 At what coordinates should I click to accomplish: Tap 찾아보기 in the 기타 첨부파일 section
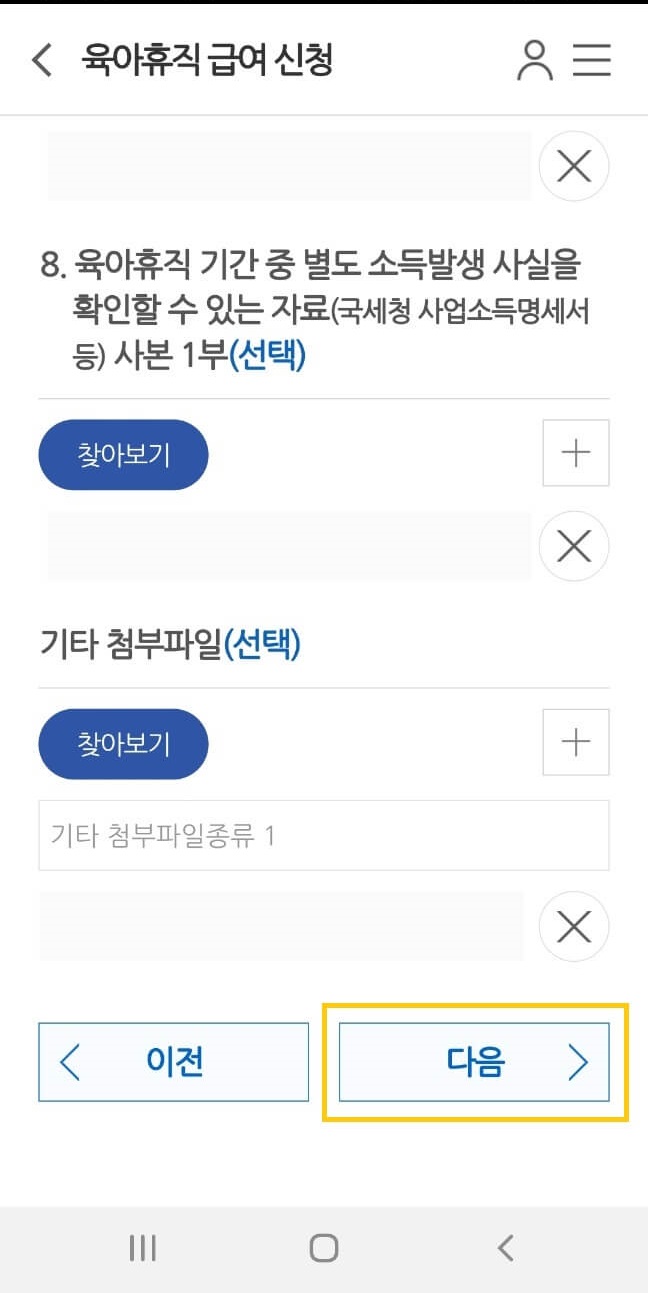pos(123,743)
